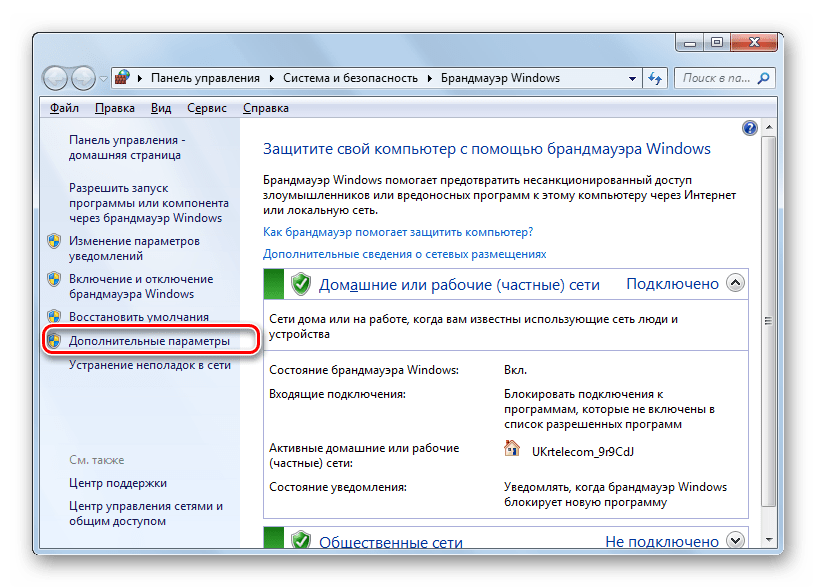Open Как брандмауэр помогает защитить компьютер link
Screen dimensions: 817x588
pyautogui.click(x=398, y=232)
